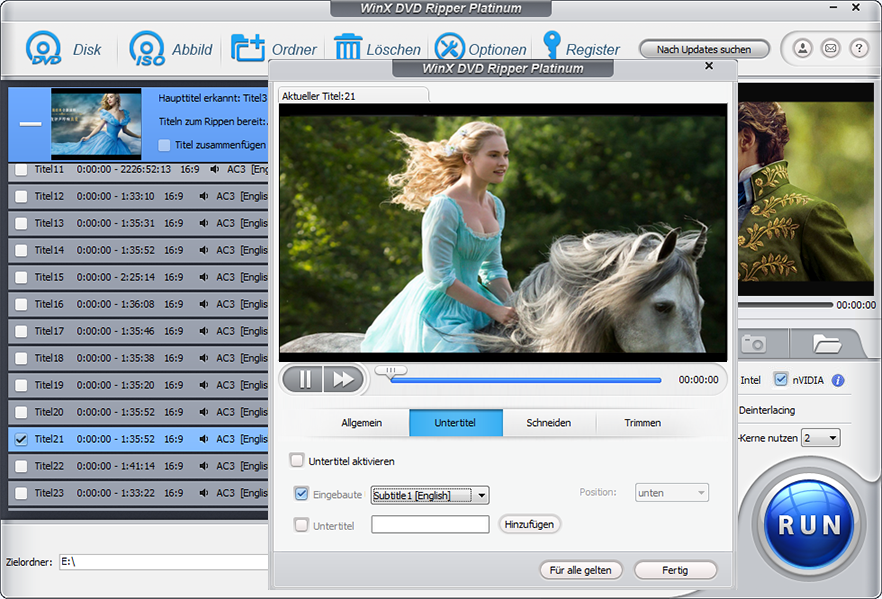
Task: Switch to the Schneiden tab
Action: 548,422
